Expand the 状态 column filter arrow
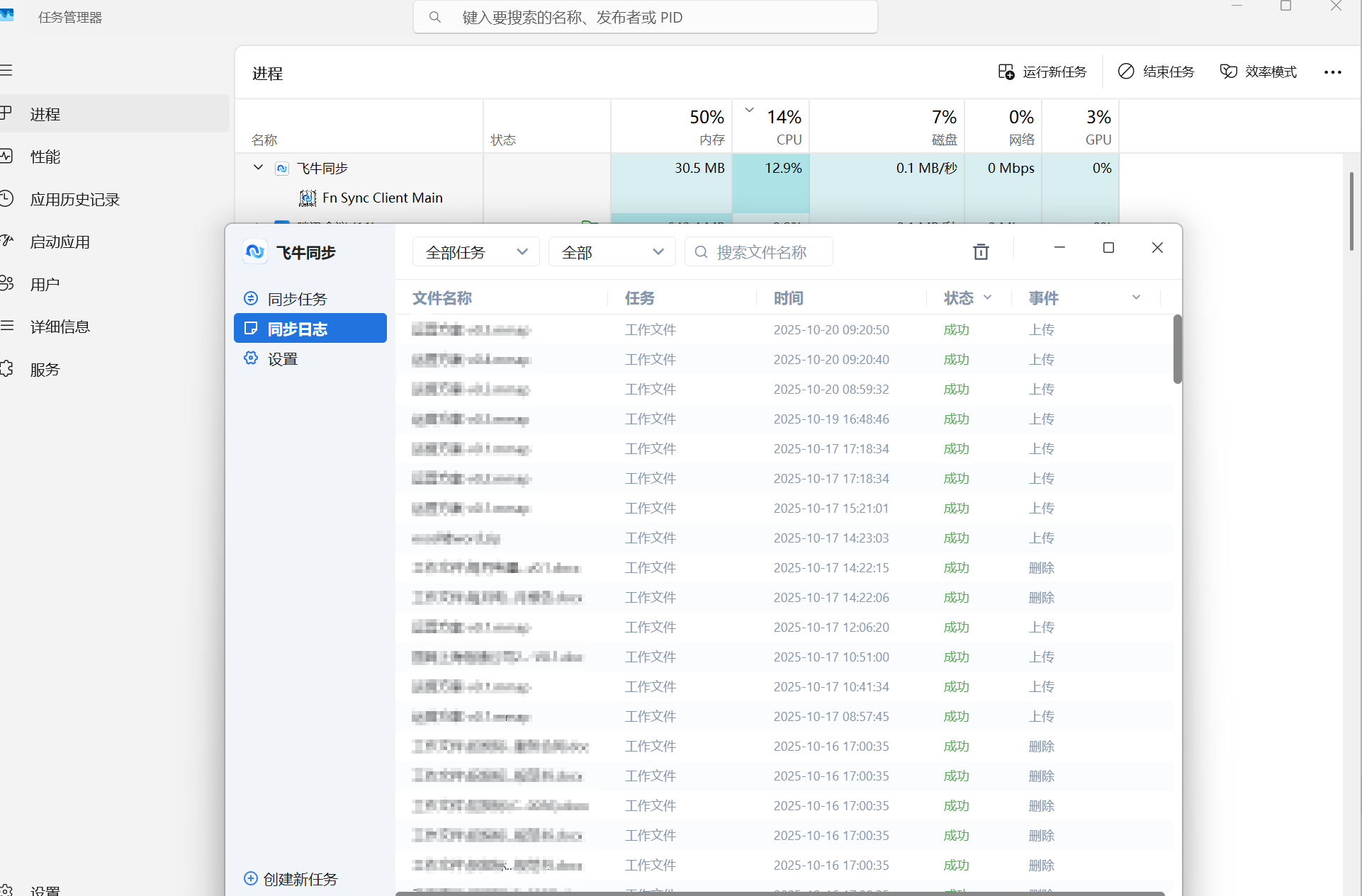This screenshot has height=896, width=1362. point(987,297)
